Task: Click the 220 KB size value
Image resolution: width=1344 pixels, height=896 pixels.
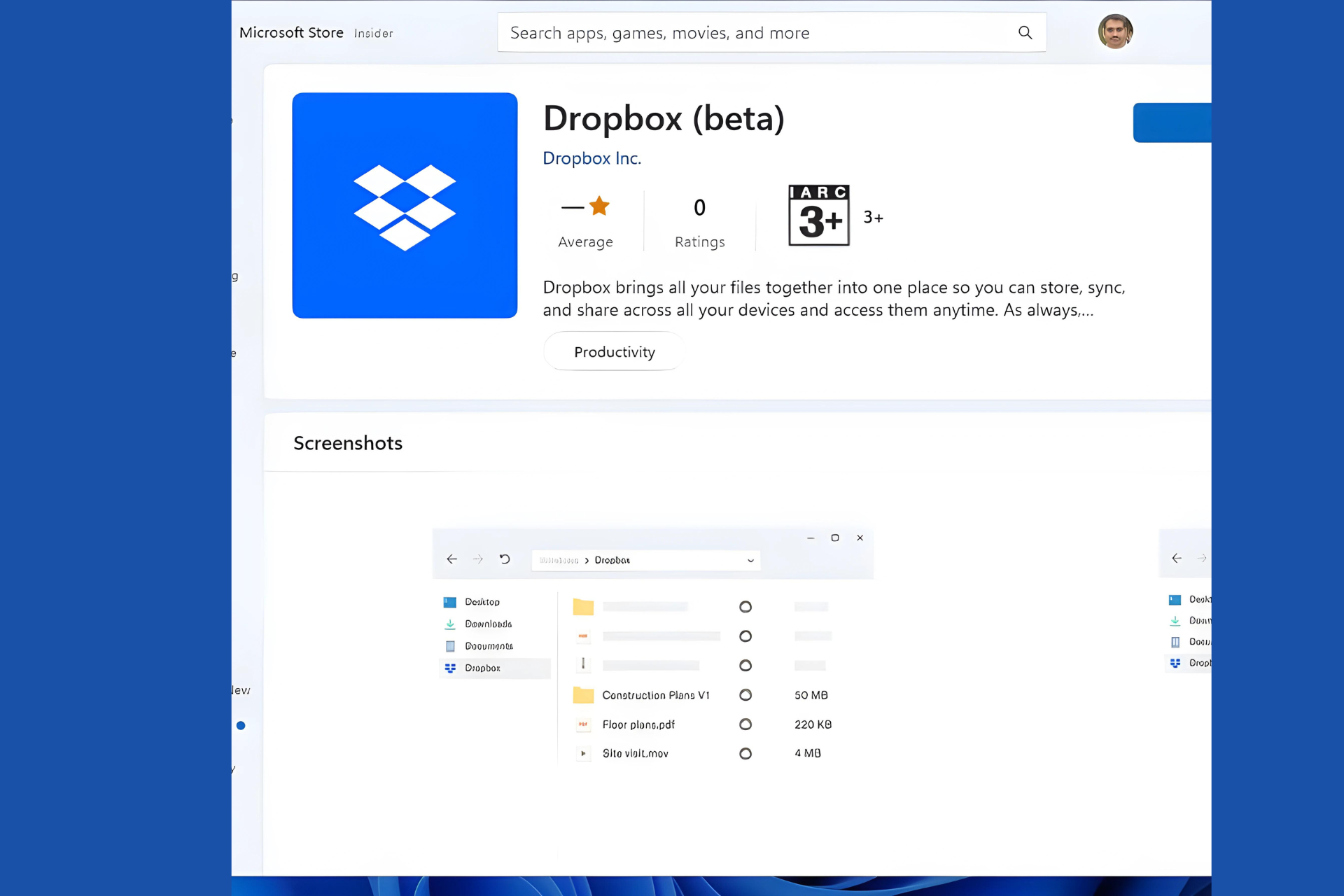Action: point(813,724)
